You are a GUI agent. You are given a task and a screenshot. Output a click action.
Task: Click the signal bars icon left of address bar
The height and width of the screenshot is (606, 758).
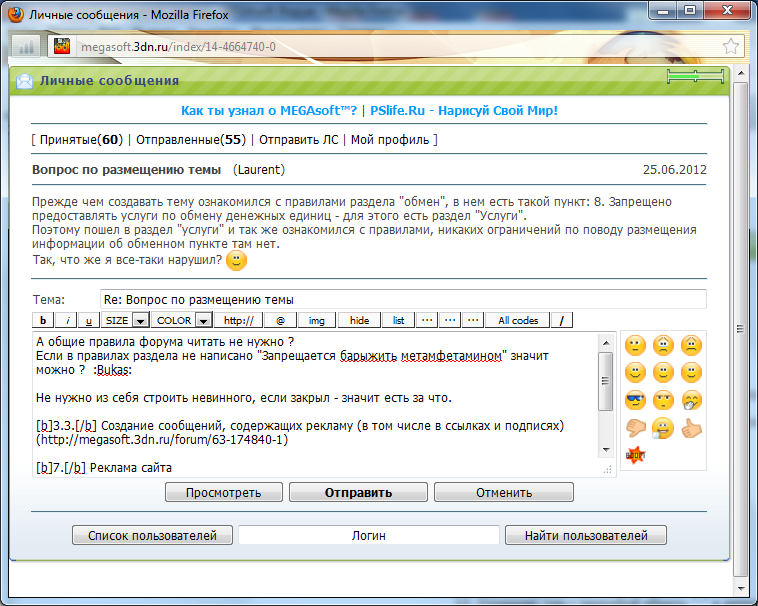click(x=27, y=46)
